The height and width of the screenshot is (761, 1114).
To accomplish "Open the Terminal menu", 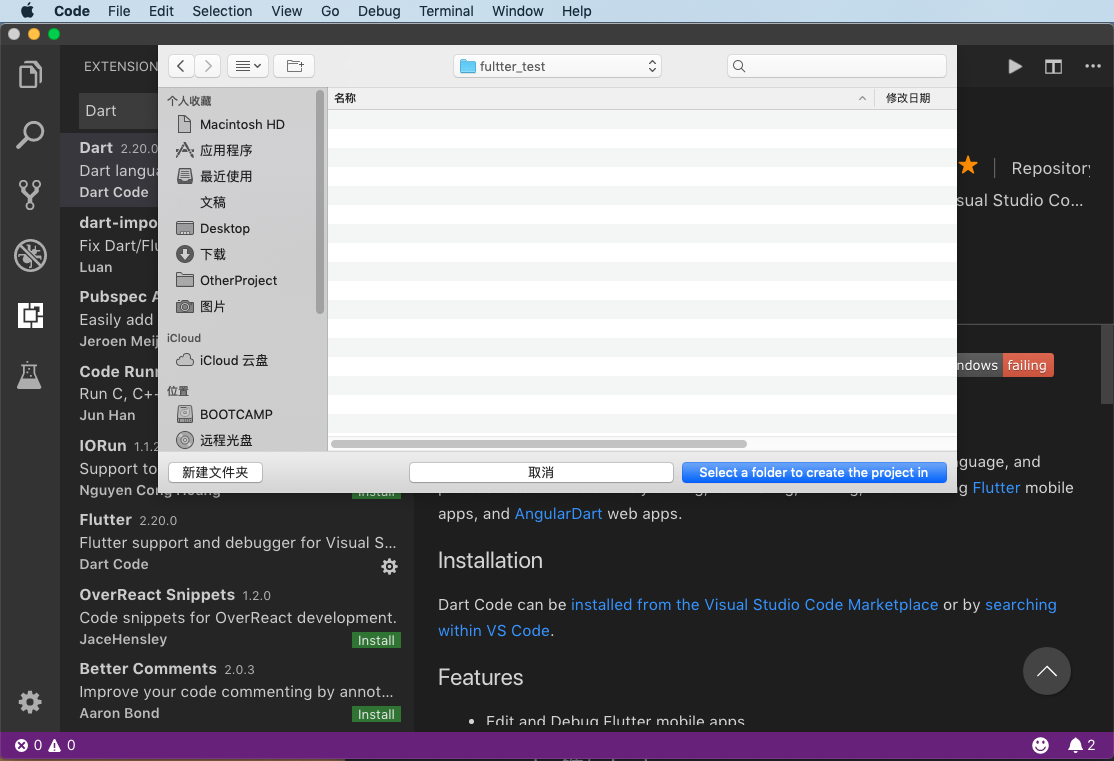I will click(446, 11).
